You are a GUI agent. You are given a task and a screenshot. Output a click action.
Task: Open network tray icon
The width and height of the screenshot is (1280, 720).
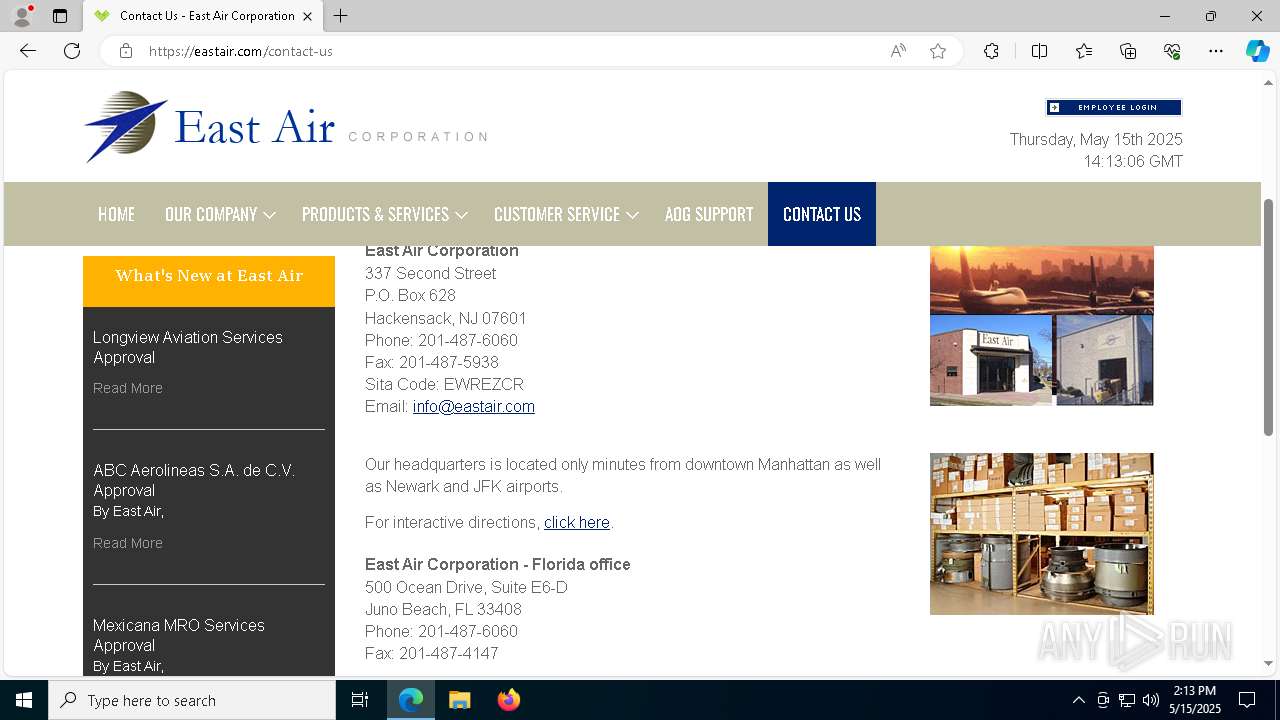[1127, 700]
